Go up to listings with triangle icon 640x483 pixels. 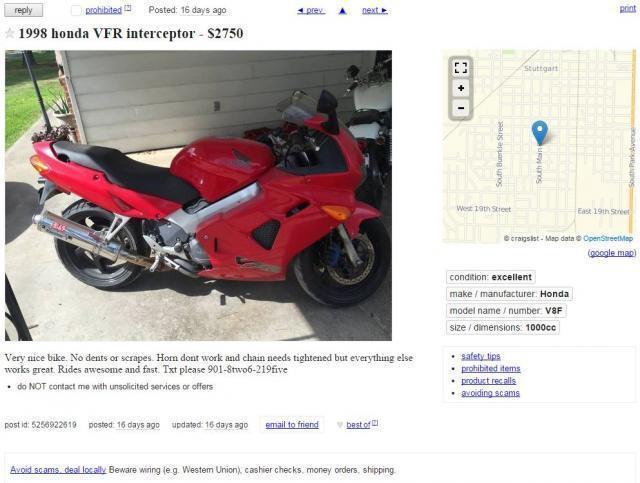pyautogui.click(x=343, y=11)
